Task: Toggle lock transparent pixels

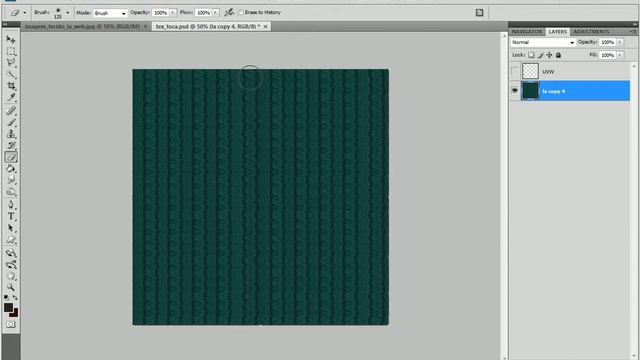Action: point(531,55)
